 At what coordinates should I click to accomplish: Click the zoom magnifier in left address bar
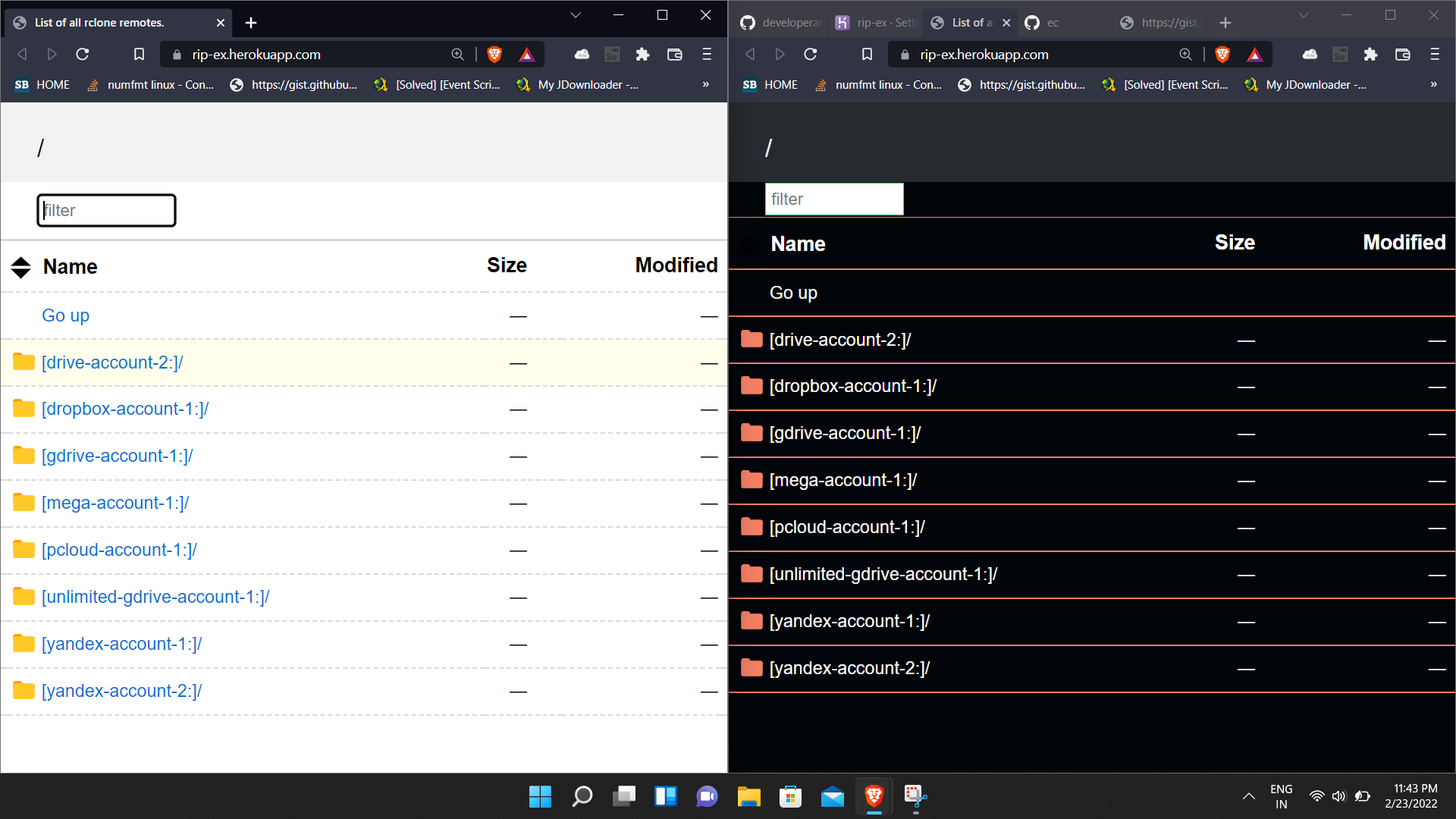pos(457,55)
